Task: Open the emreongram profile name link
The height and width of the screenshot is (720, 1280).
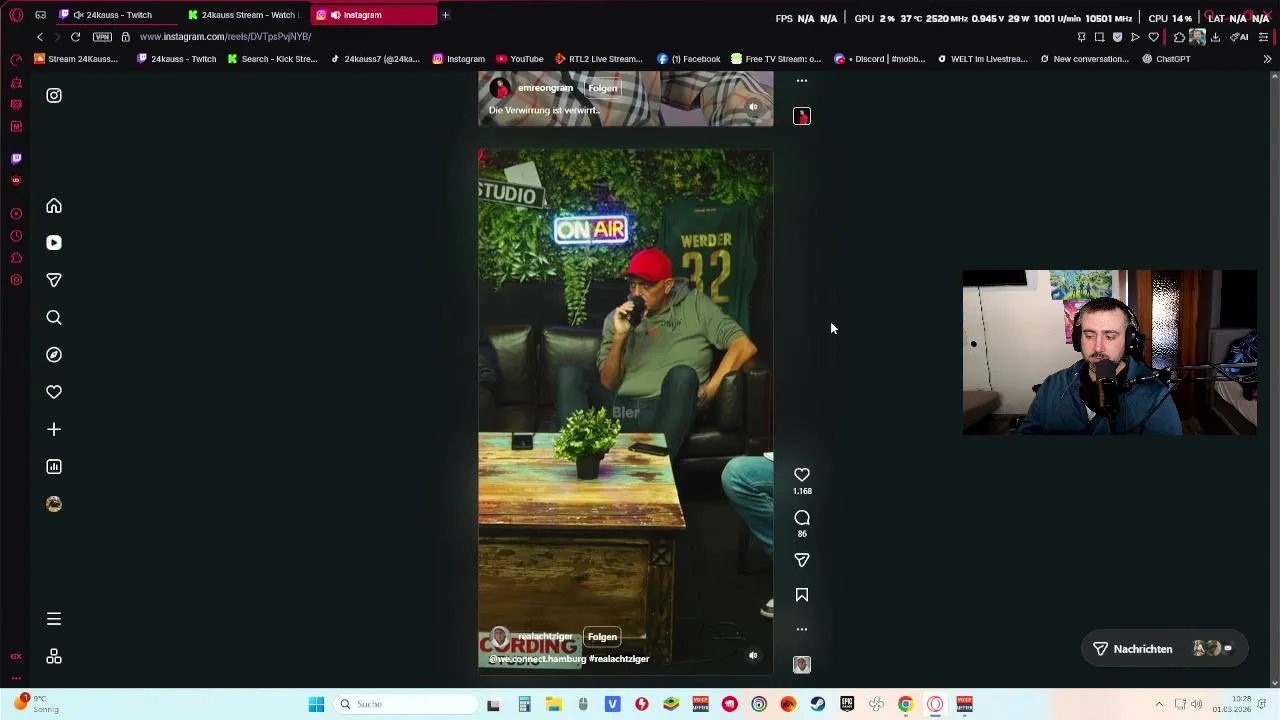Action: point(545,88)
